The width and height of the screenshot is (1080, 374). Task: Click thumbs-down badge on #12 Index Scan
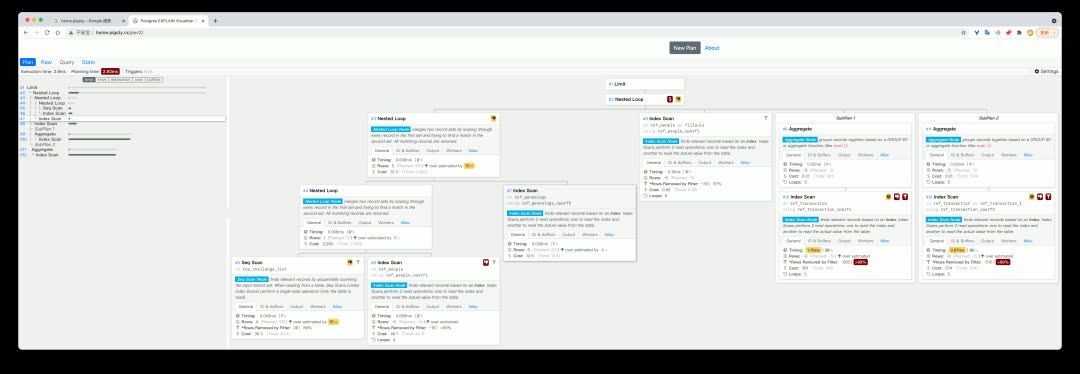pyautogui.click(x=1040, y=196)
